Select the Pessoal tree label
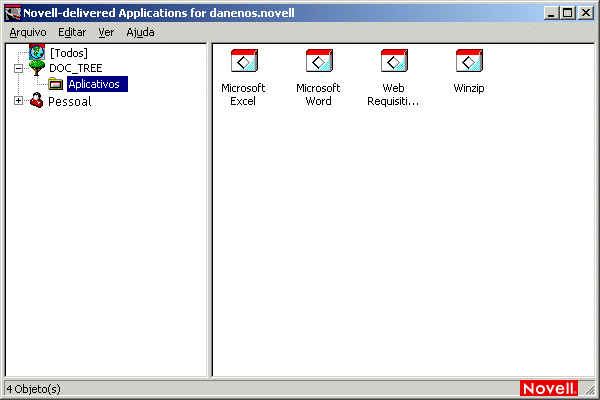Screen dimensions: 600x400 [x=70, y=101]
